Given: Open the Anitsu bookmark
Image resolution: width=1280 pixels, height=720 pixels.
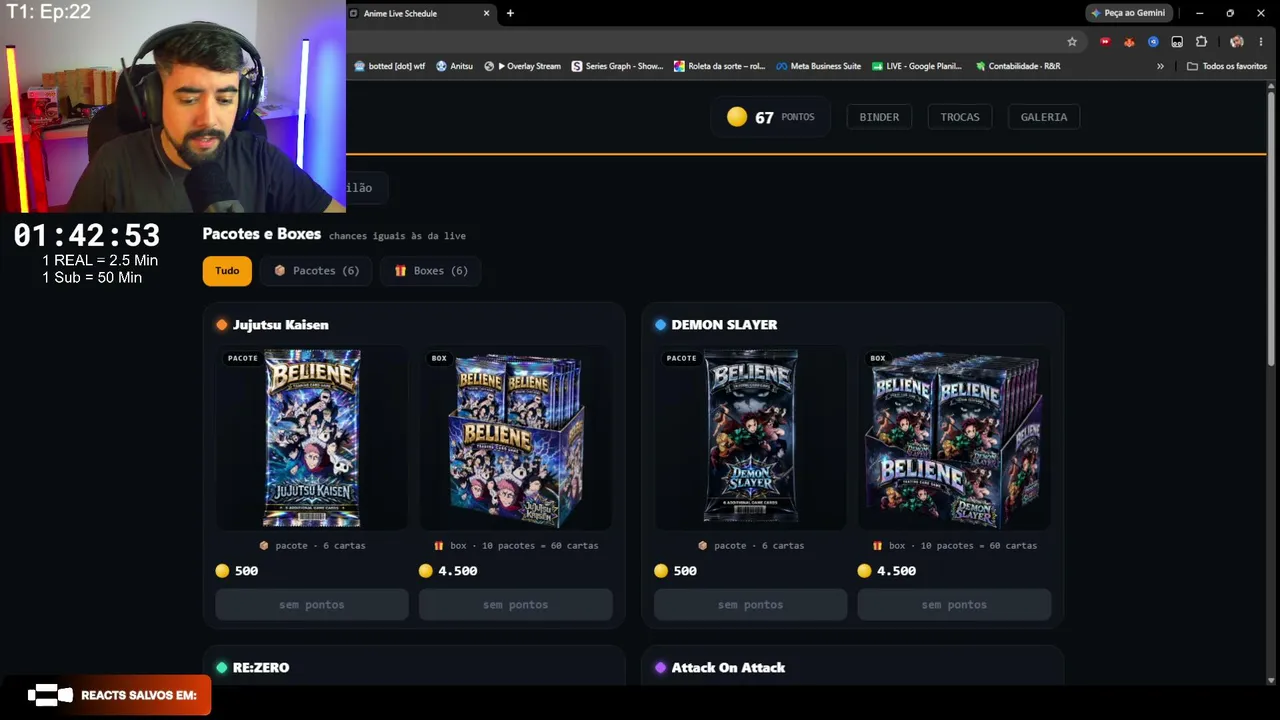Looking at the screenshot, I should pos(454,66).
